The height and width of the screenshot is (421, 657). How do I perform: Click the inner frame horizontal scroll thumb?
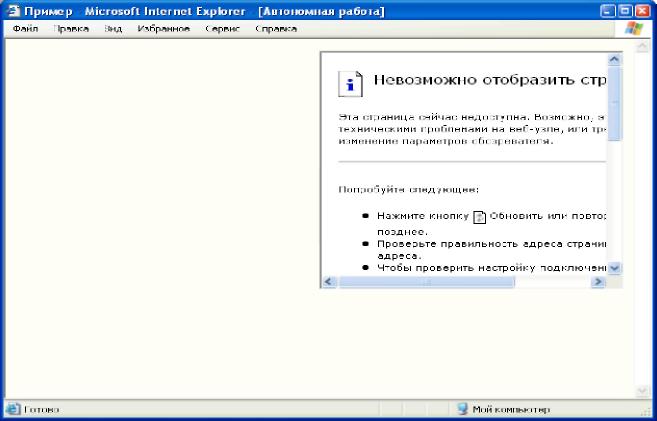[x=427, y=282]
